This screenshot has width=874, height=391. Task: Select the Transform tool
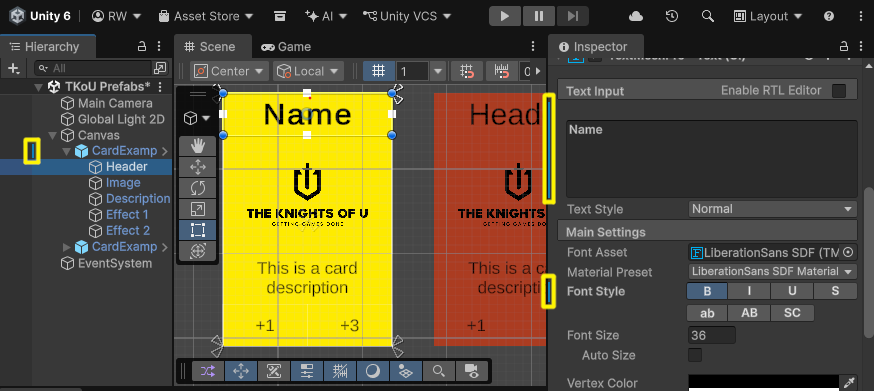pos(197,252)
